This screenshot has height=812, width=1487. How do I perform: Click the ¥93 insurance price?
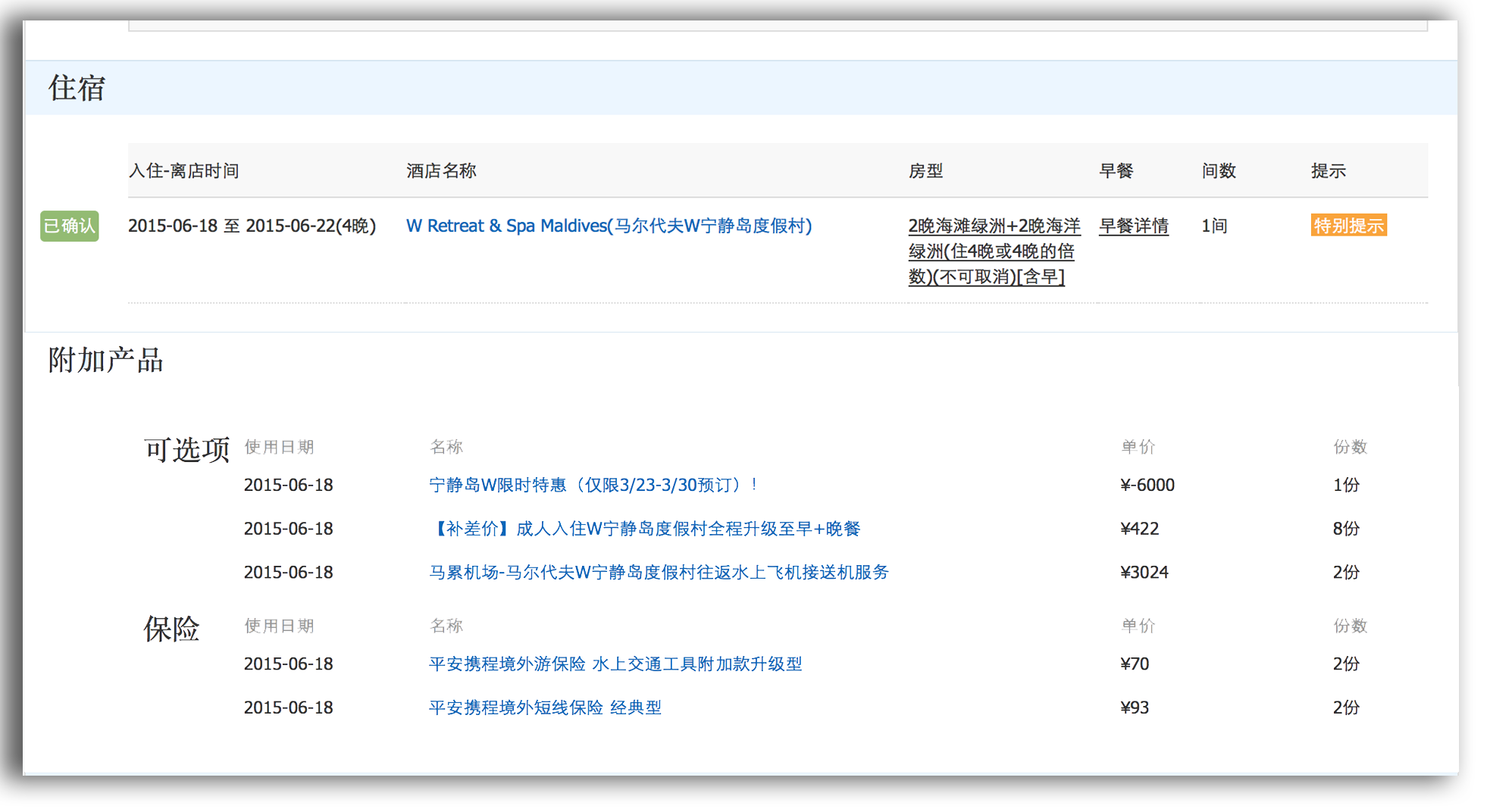pos(1135,707)
